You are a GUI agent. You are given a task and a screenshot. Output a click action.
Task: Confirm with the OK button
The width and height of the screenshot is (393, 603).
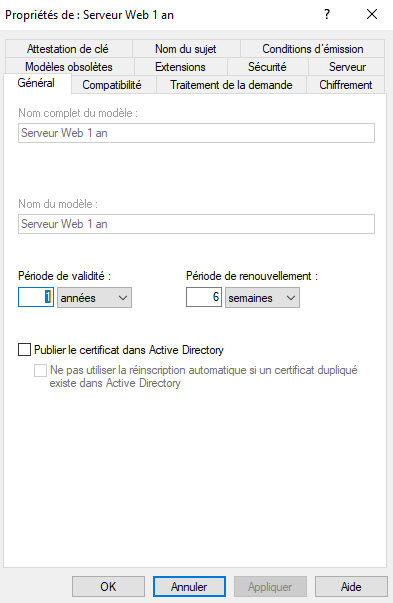[x=108, y=586]
